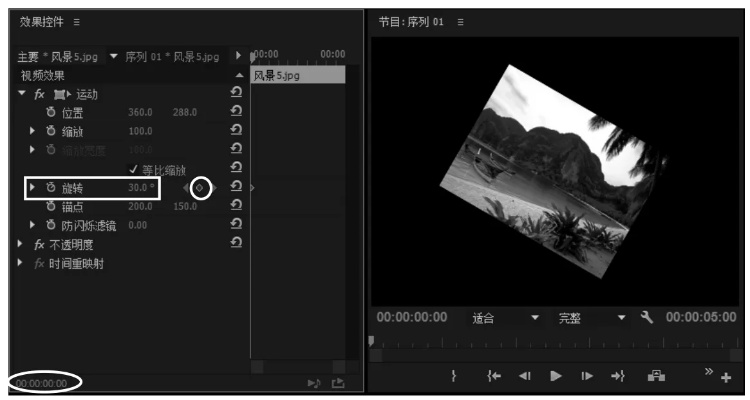Select the 主要 * 风景5.jpg tab
This screenshot has height=400, width=750.
(57, 57)
